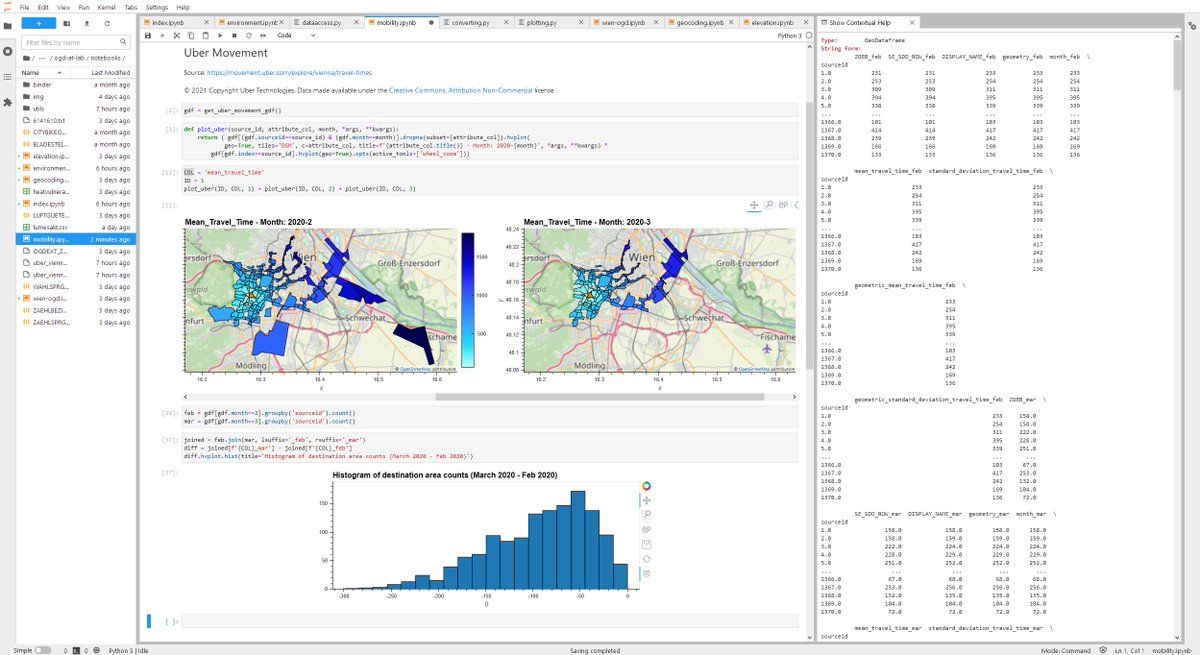Open the Settings menu
The image size is (1200, 655).
click(x=157, y=7)
